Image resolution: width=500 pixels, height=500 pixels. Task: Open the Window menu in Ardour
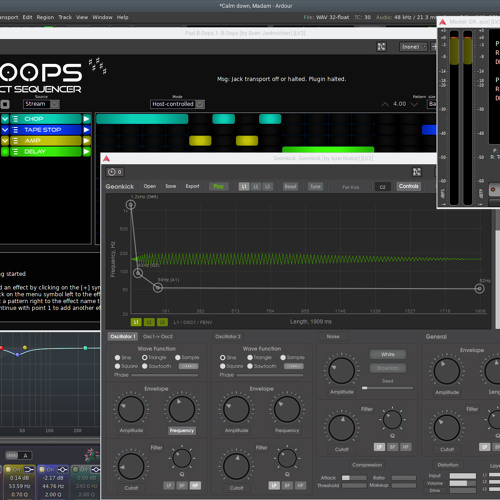click(102, 17)
